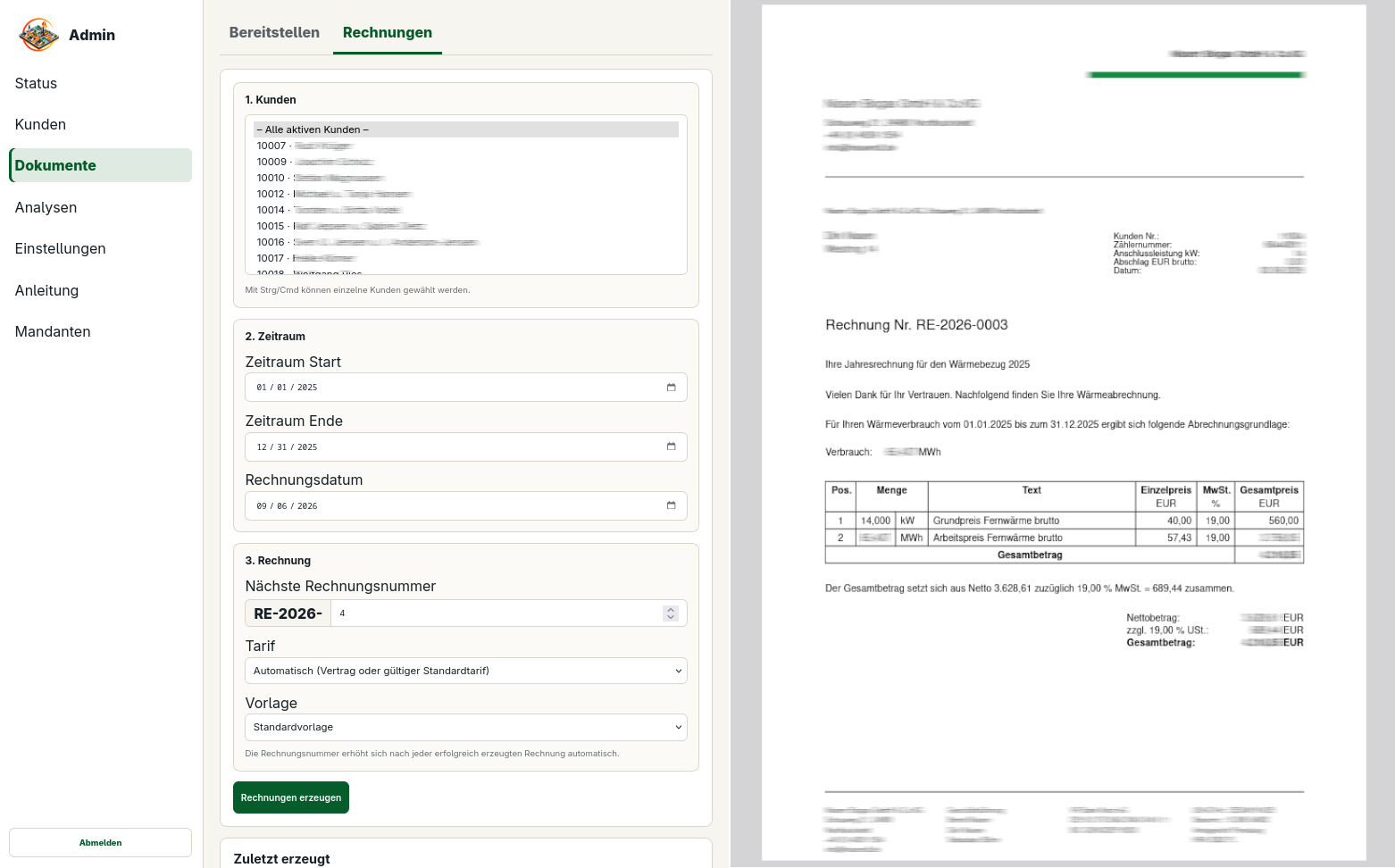Viewport: 1395px width, 868px height.
Task: Click stepper arrows of Rechnungsnummer field
Action: 671,613
